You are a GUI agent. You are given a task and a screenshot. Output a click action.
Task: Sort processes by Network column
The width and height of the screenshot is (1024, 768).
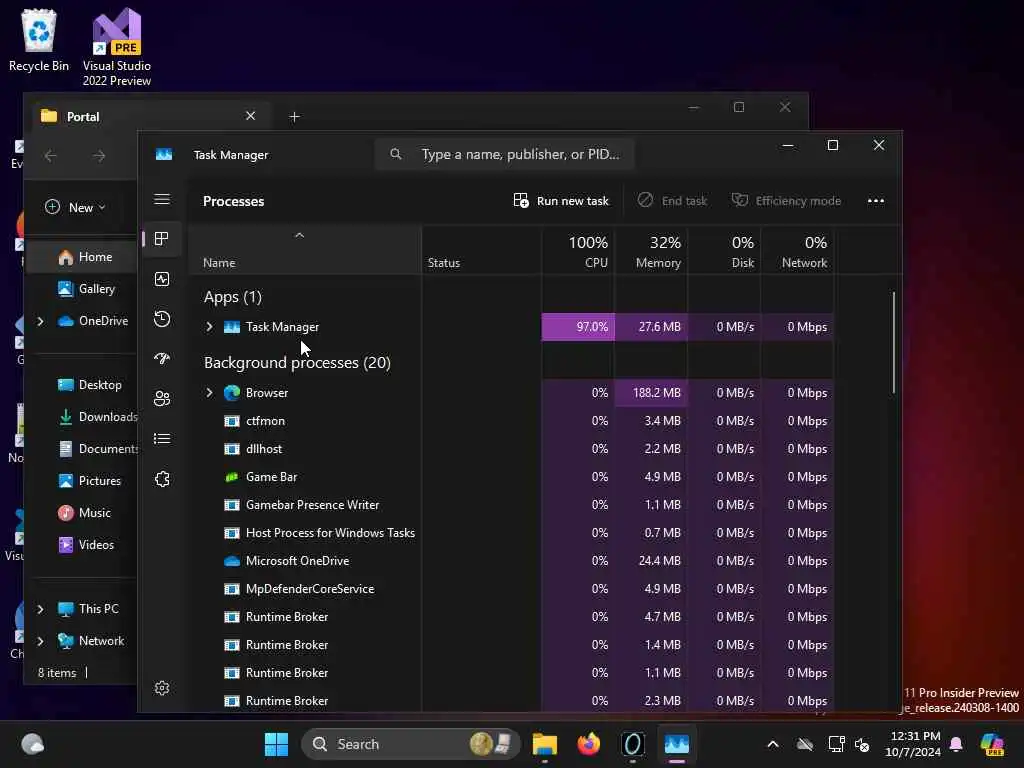click(797, 251)
